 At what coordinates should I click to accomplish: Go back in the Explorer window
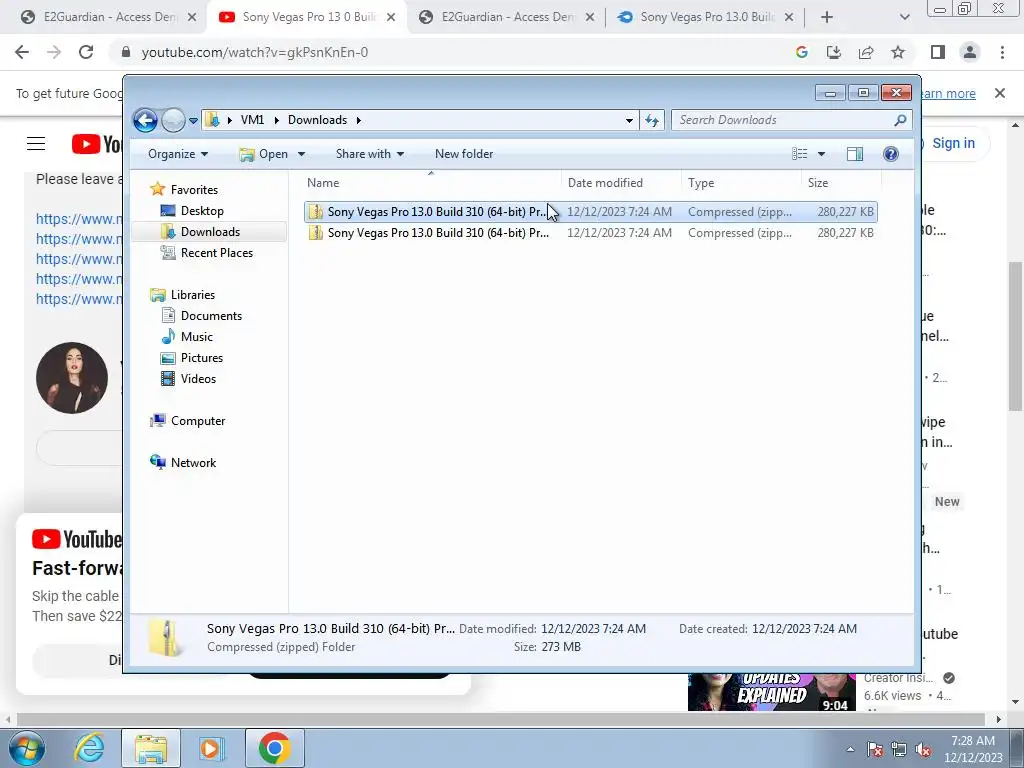(x=145, y=120)
